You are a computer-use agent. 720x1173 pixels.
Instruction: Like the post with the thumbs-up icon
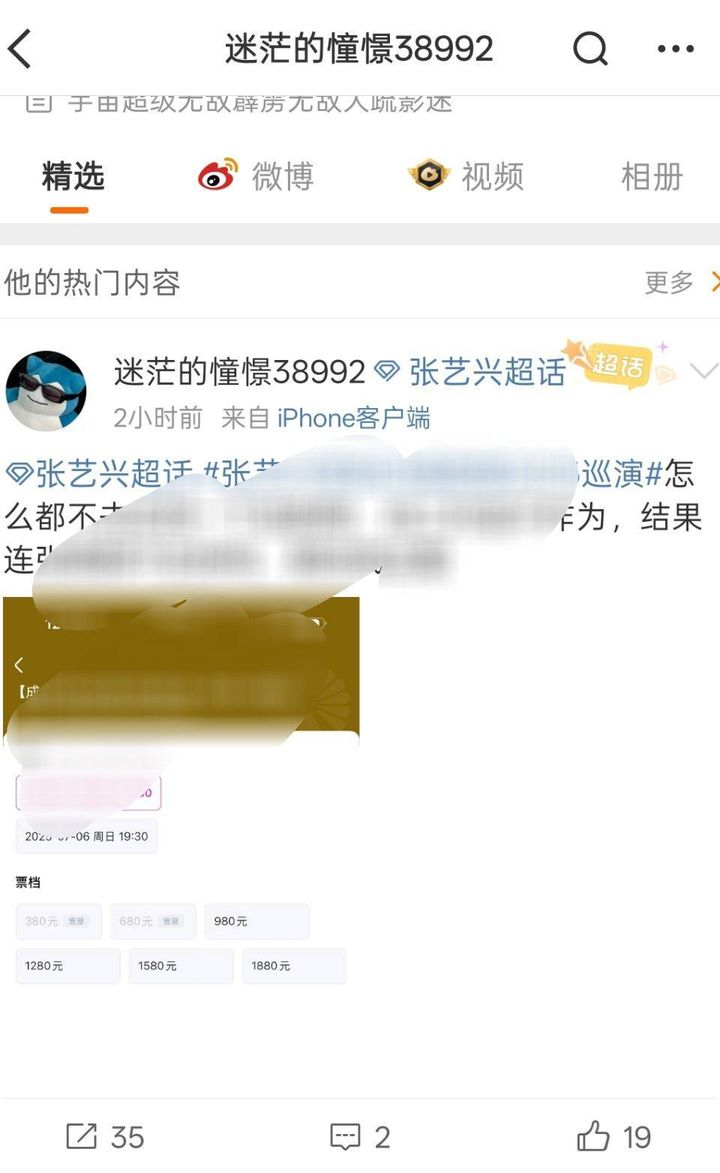click(594, 1136)
